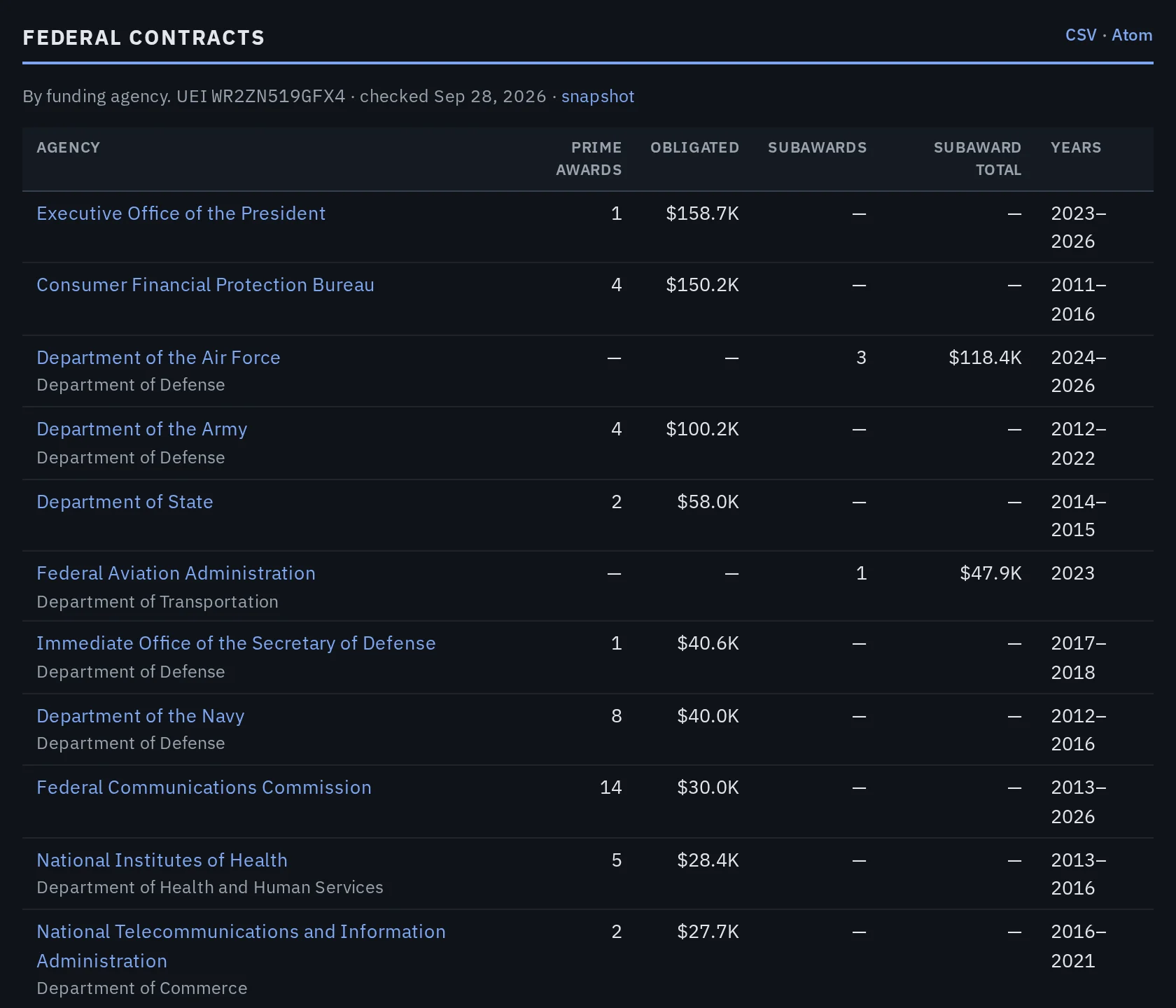
Task: Open Department of the Navy
Action: 141,716
